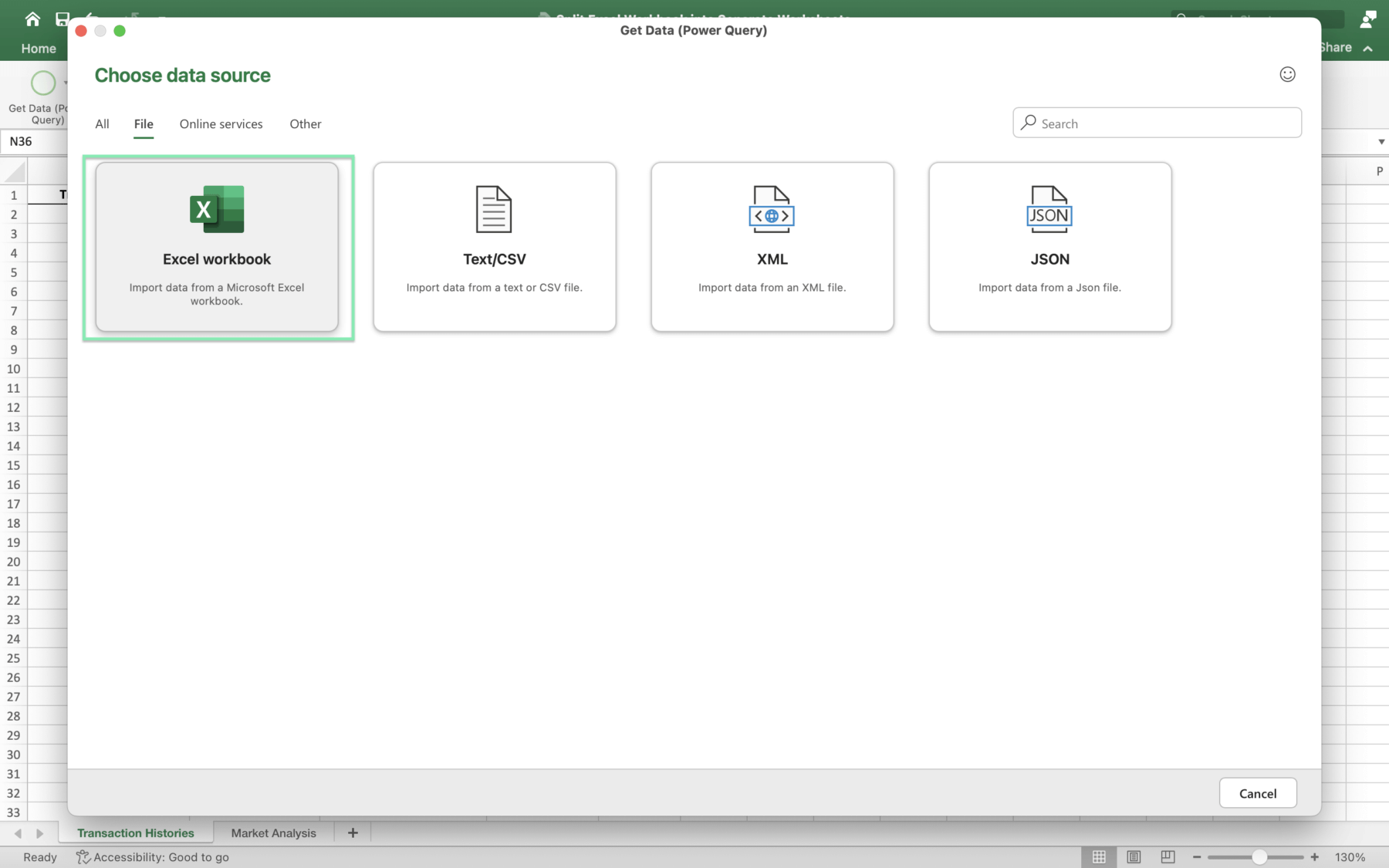
Task: Switch to the File tab
Action: pos(144,123)
